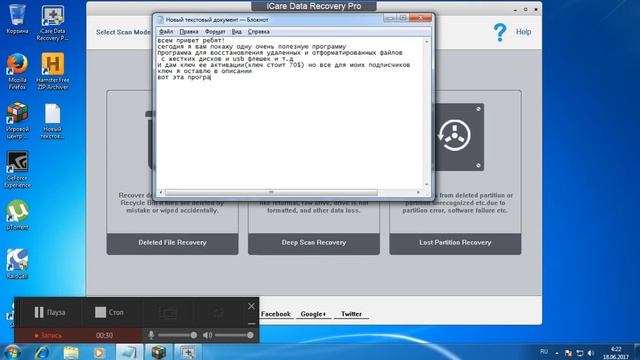
Task: Click the Deleted File Recovery button
Action: [x=172, y=243]
